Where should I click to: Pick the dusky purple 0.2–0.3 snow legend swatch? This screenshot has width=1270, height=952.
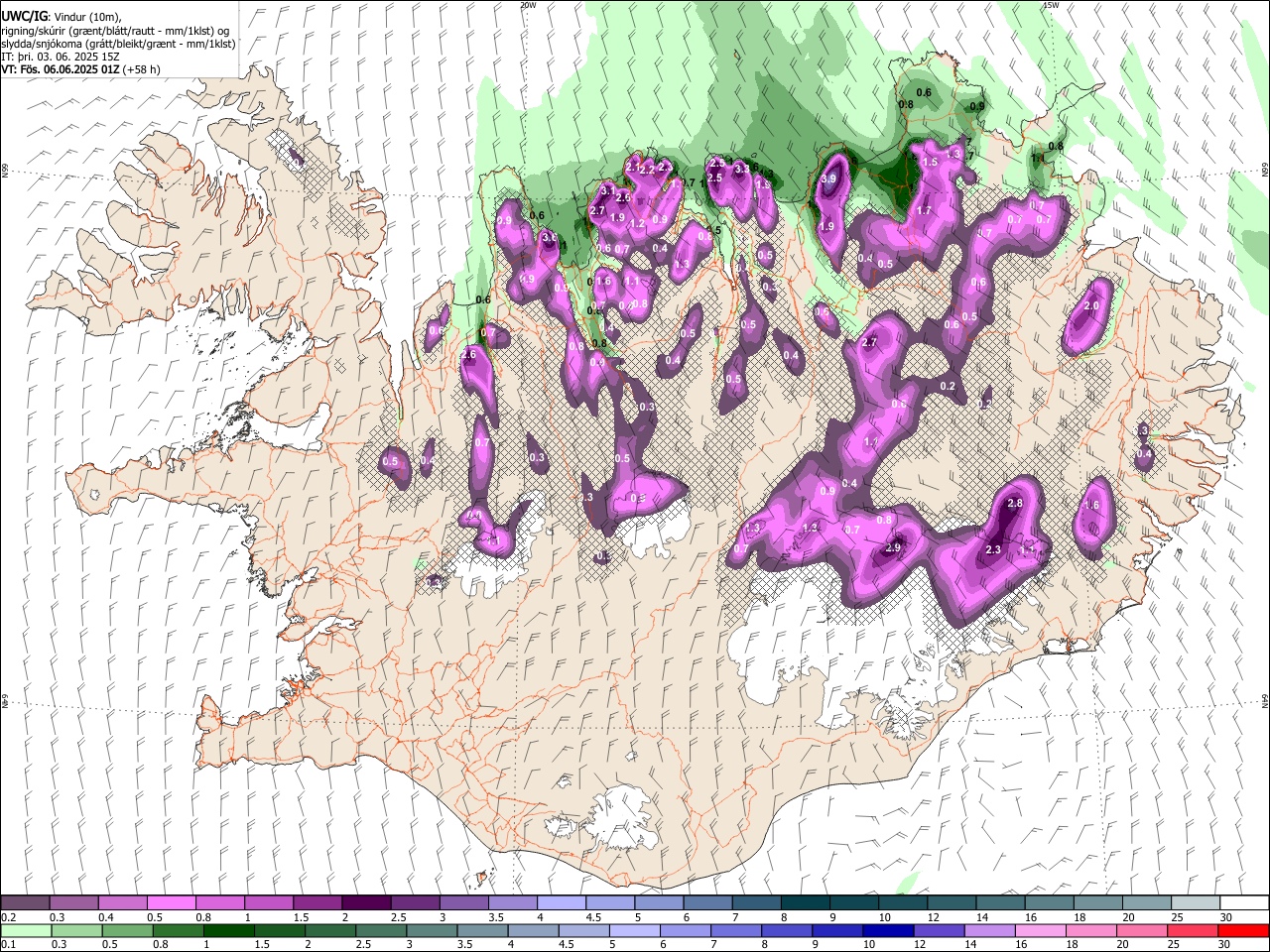(x=25, y=903)
